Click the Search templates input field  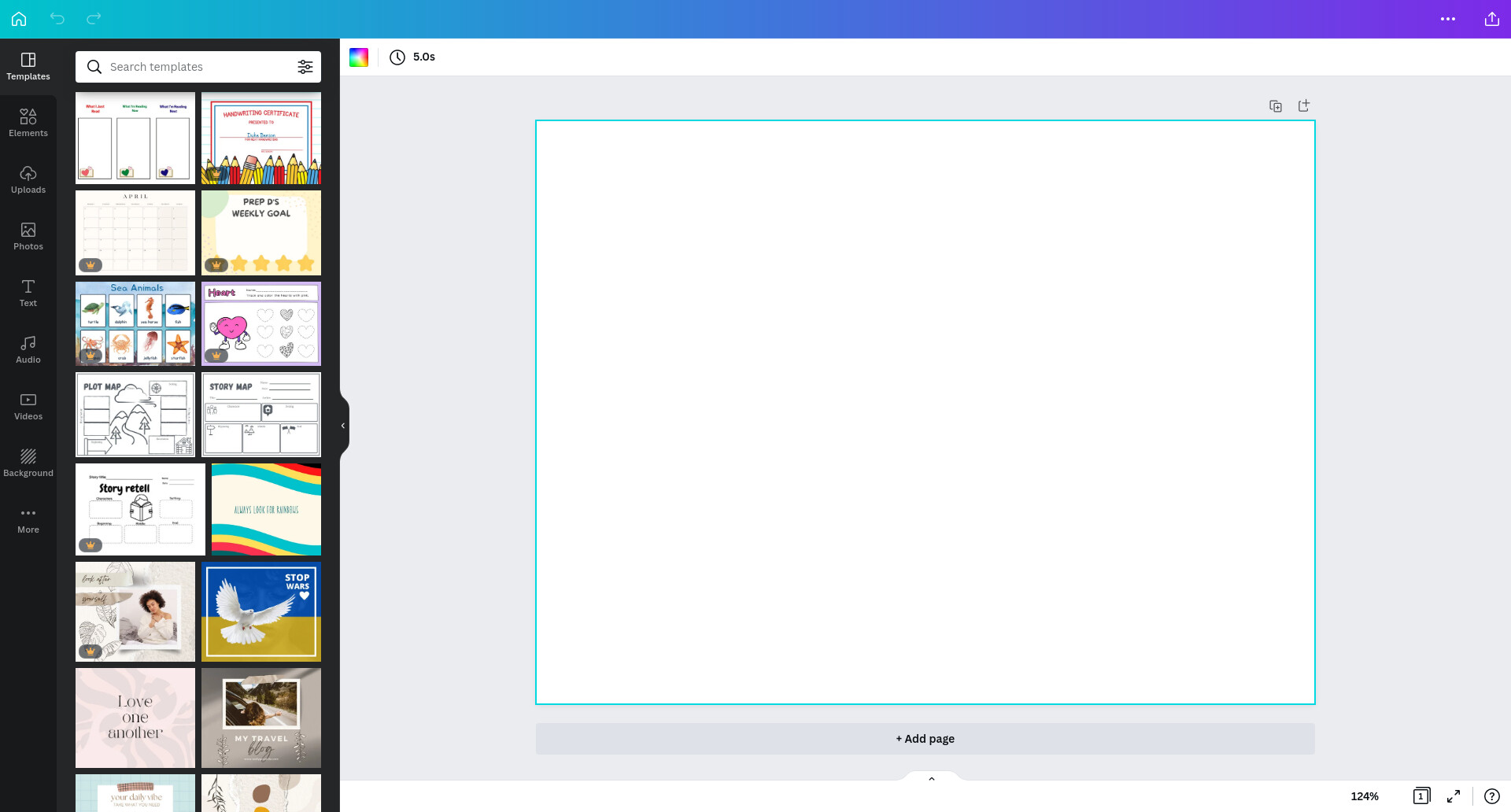click(x=198, y=67)
